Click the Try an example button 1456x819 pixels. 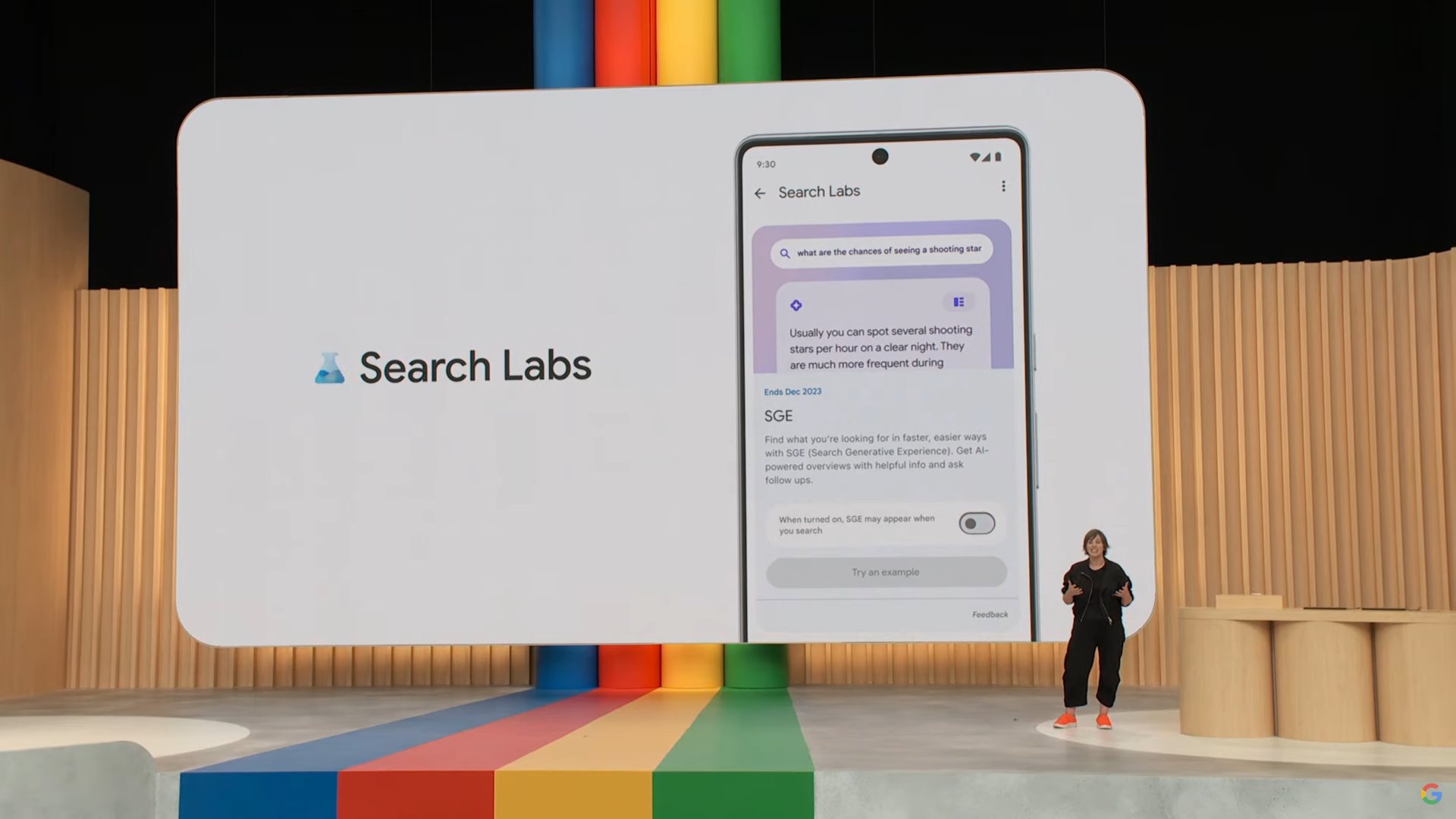(884, 571)
